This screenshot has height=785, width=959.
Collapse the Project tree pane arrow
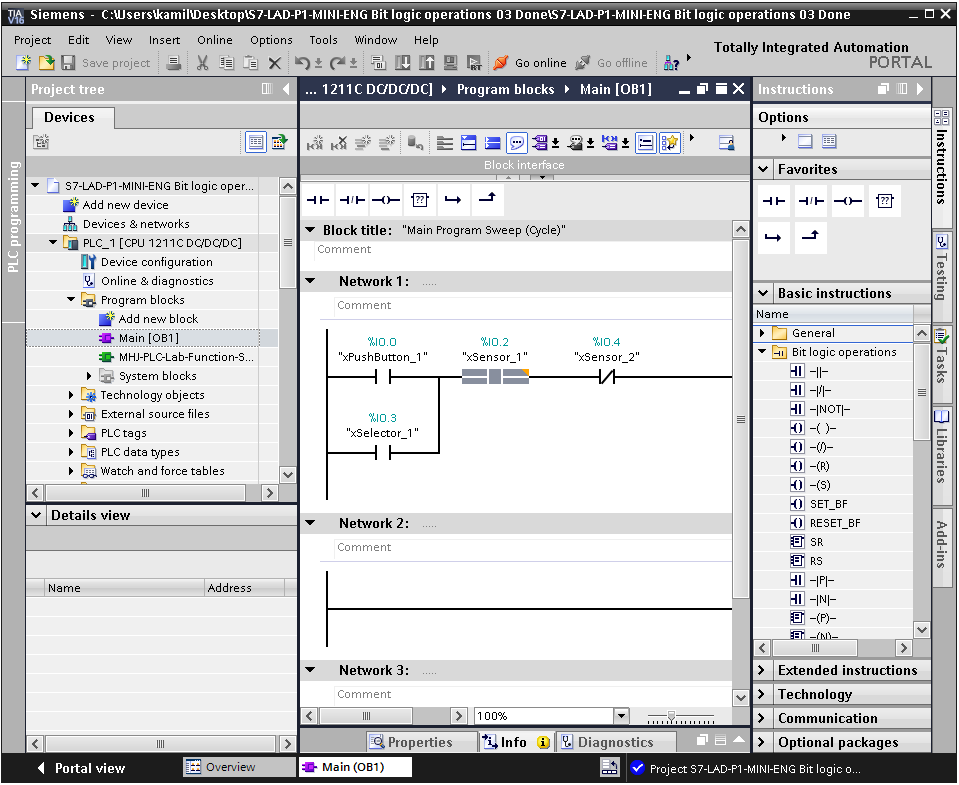coord(286,89)
